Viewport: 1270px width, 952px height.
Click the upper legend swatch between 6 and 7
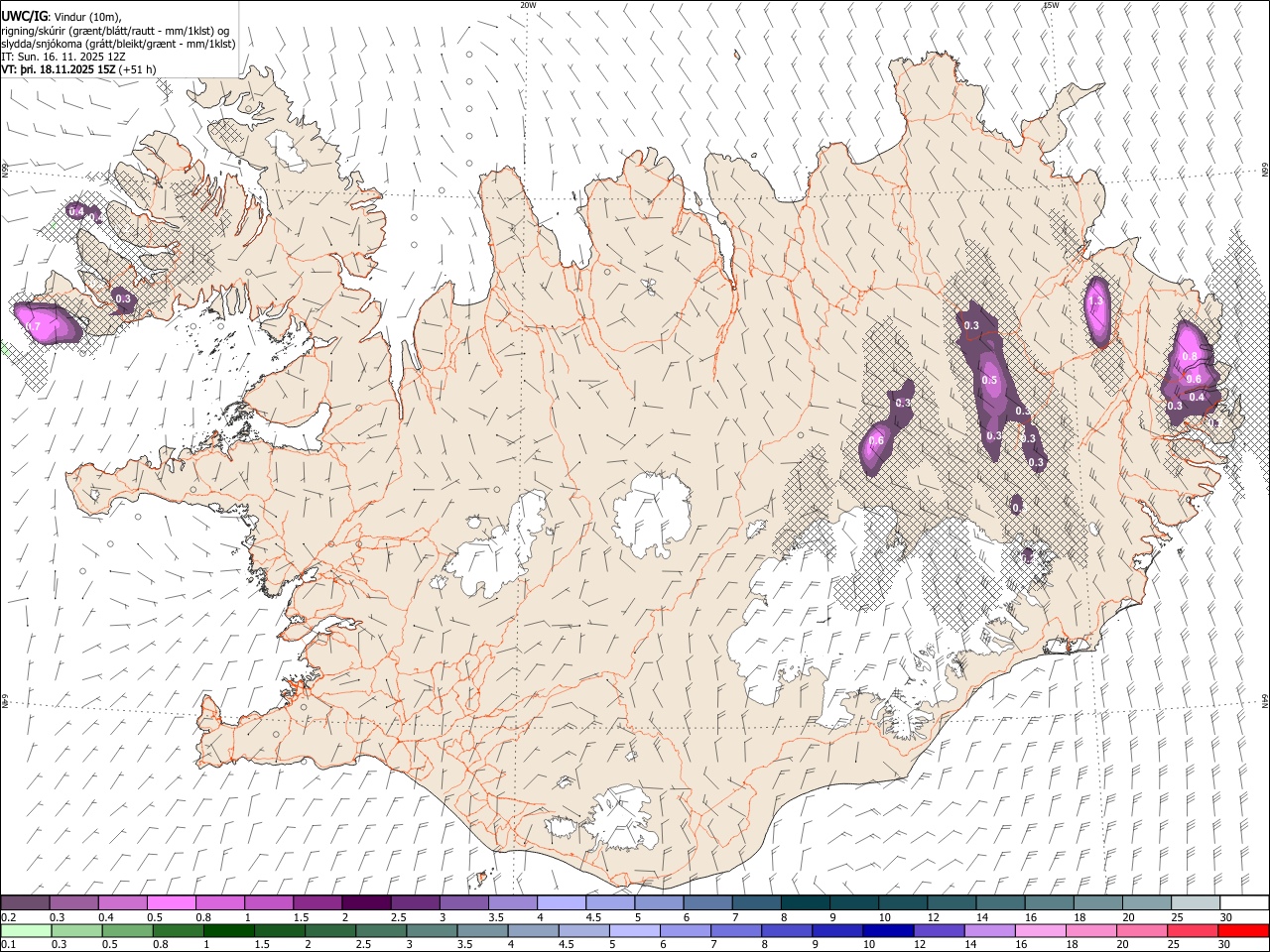tap(708, 902)
